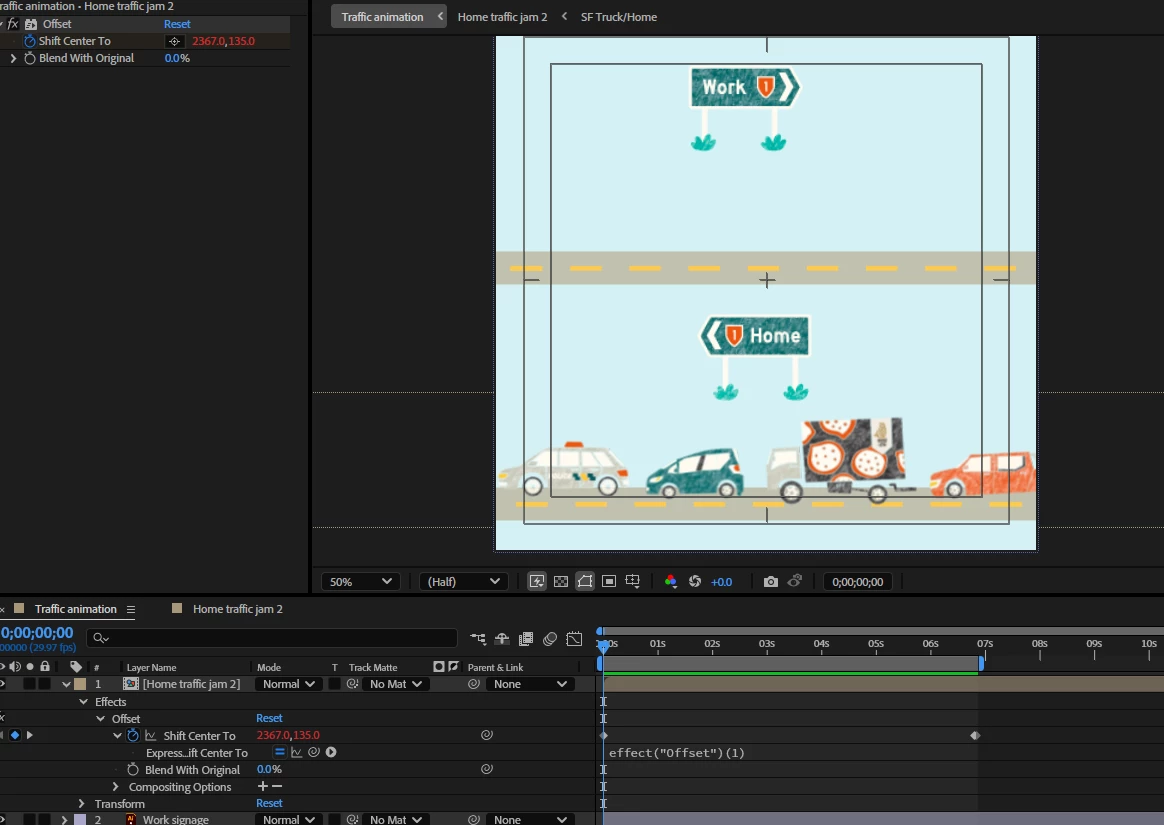Open Show Channel color management icon
The image size is (1164, 825).
[670, 581]
